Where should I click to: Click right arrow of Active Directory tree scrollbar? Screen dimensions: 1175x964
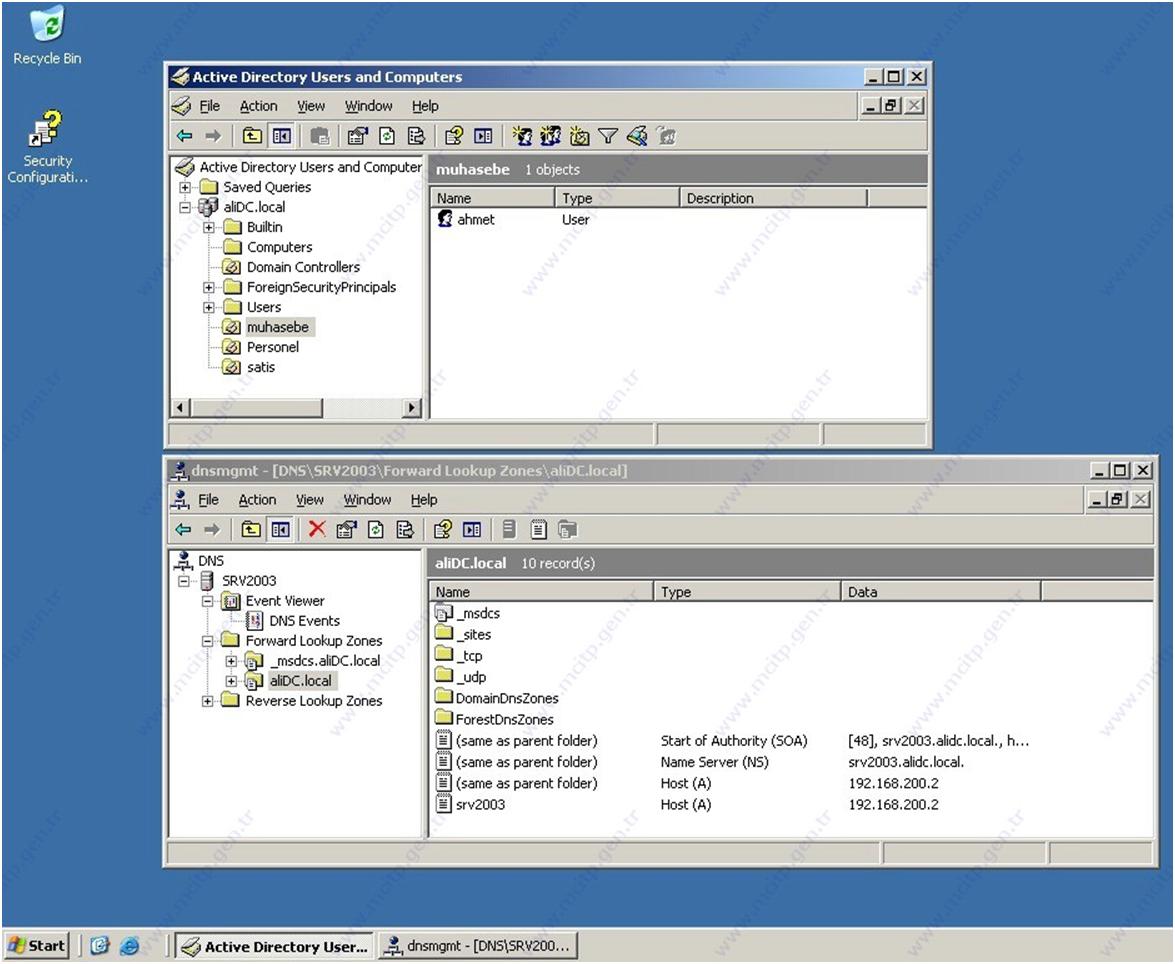point(411,408)
